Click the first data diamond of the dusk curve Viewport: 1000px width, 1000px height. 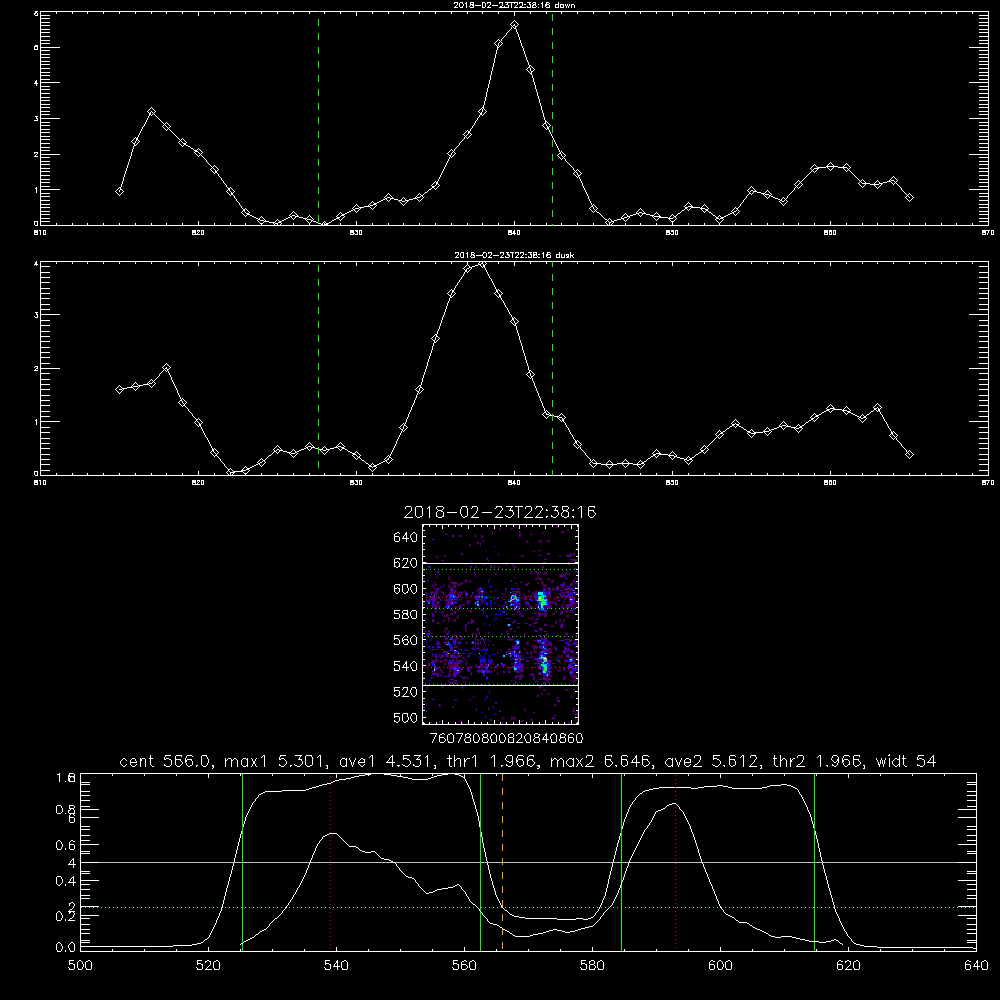[119, 389]
